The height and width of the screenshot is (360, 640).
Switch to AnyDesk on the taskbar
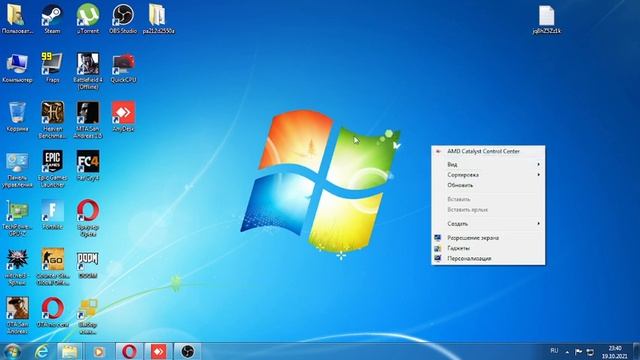click(158, 351)
